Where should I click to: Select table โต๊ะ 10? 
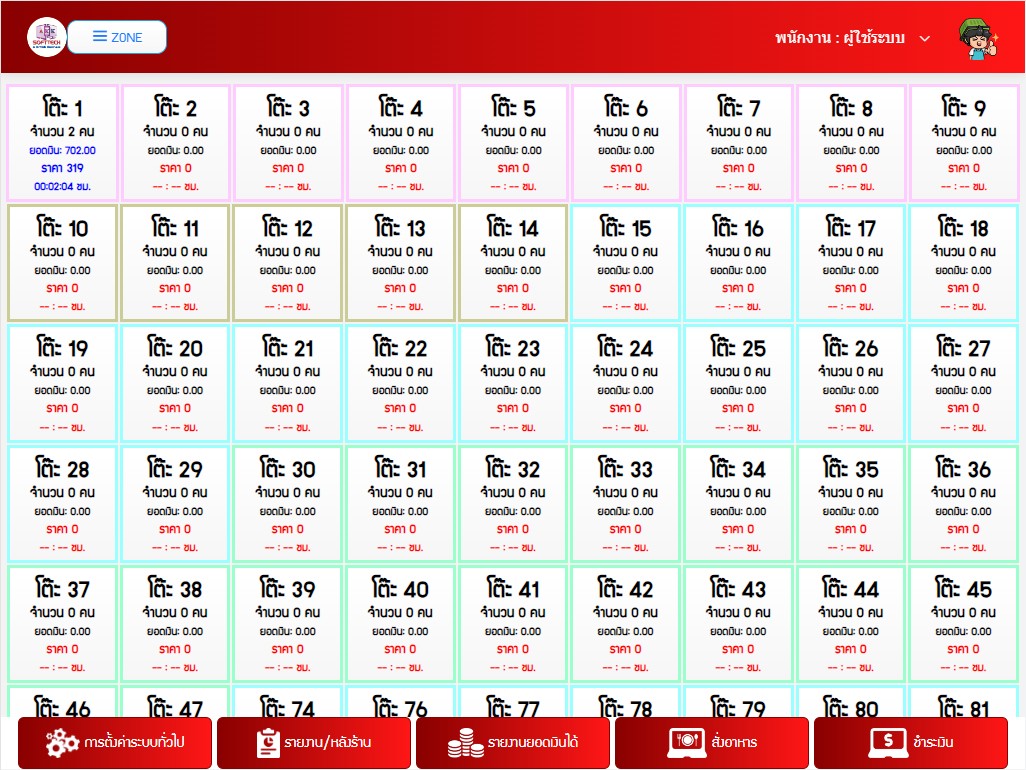point(63,263)
